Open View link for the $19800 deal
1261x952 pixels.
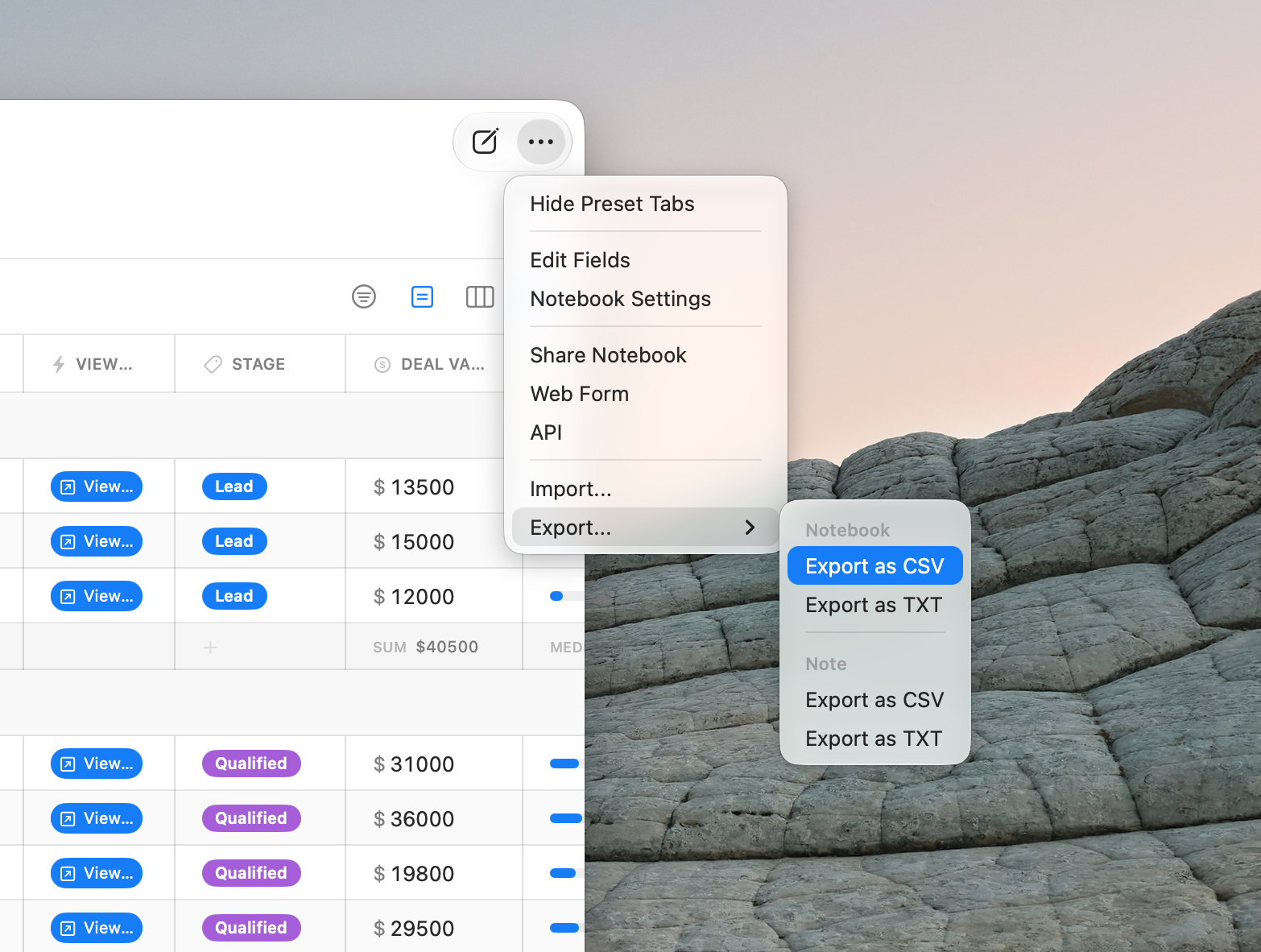point(97,873)
